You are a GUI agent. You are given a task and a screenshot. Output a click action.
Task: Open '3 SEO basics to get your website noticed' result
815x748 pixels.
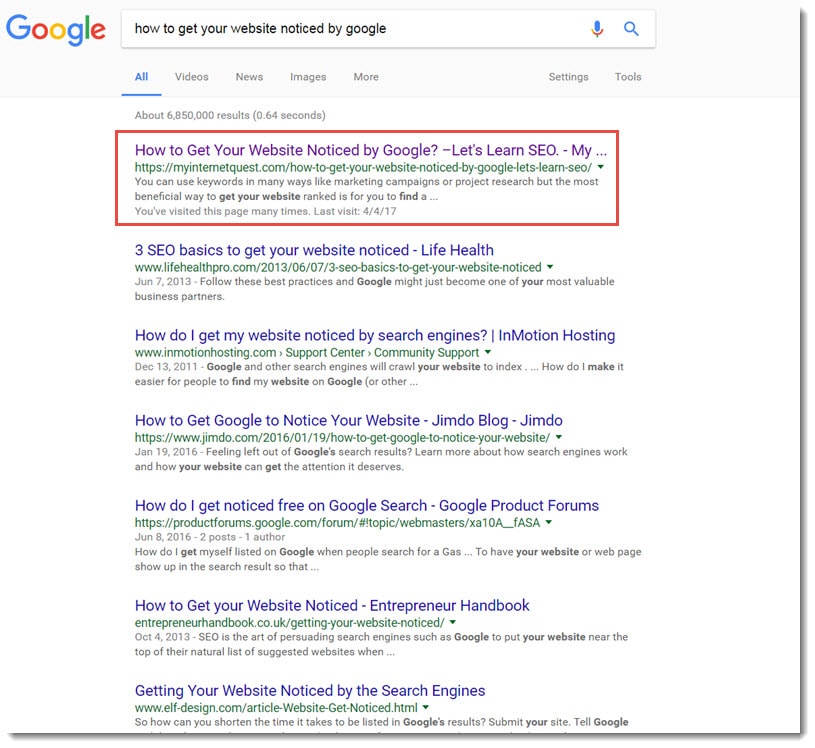pos(314,250)
